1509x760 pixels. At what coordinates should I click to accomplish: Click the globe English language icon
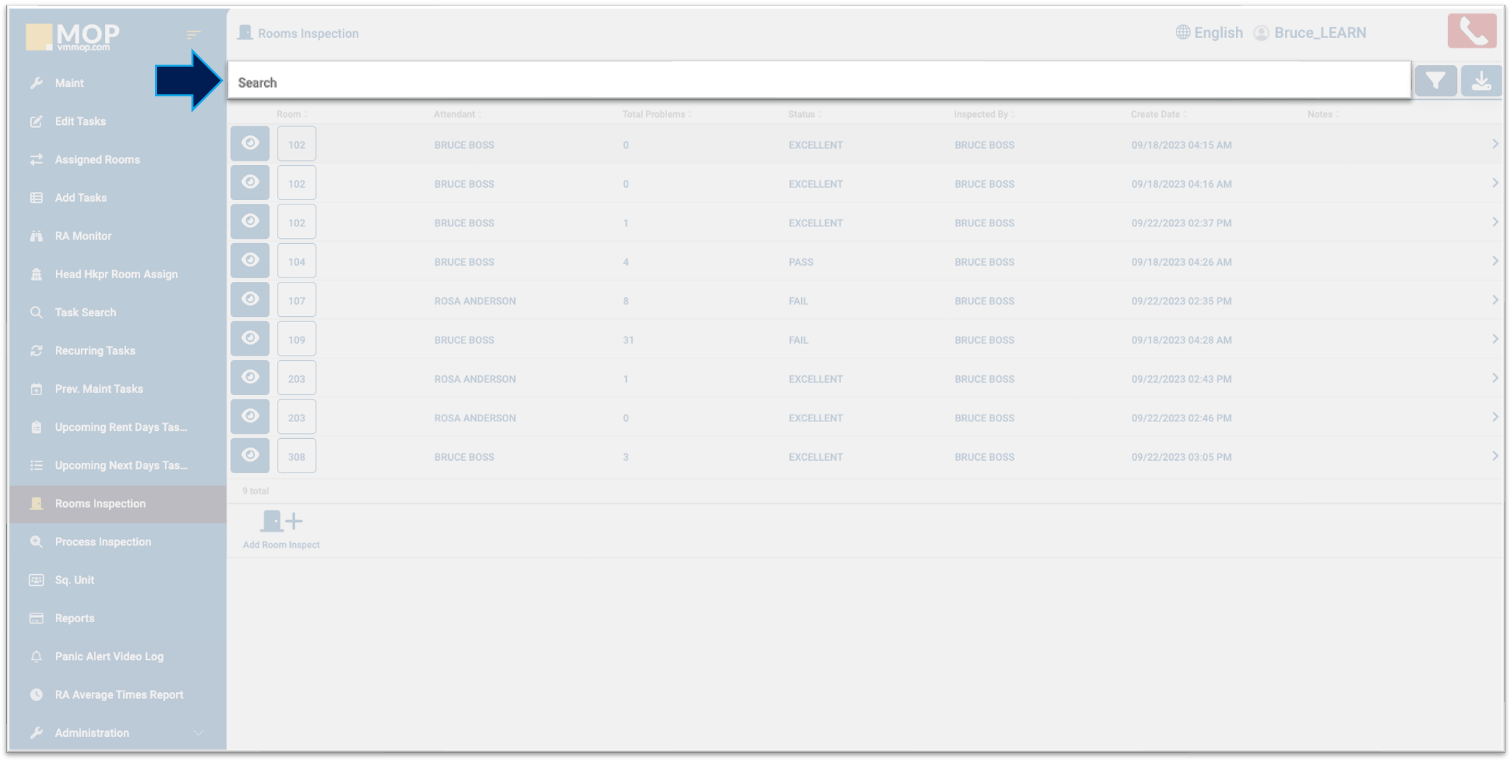[1183, 33]
